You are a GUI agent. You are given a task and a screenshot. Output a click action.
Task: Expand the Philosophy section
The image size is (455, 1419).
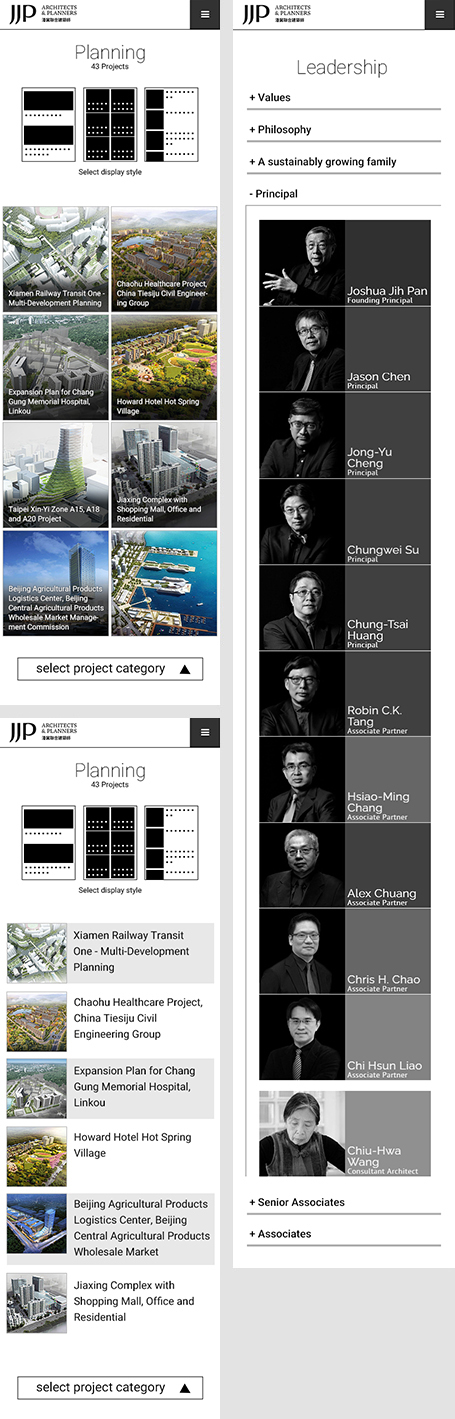[344, 130]
